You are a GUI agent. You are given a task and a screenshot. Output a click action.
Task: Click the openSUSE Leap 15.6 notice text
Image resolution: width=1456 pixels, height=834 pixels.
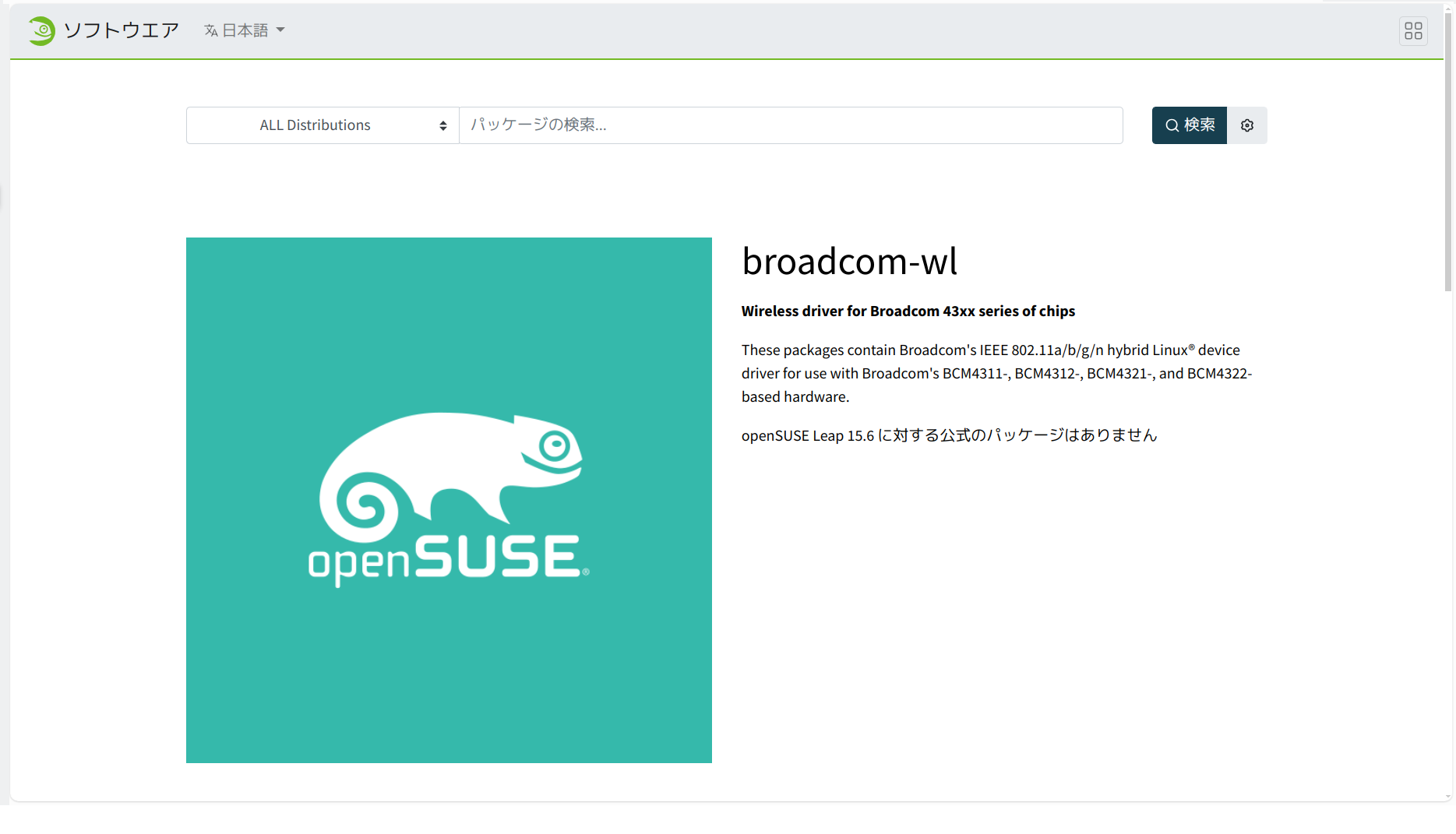(949, 435)
